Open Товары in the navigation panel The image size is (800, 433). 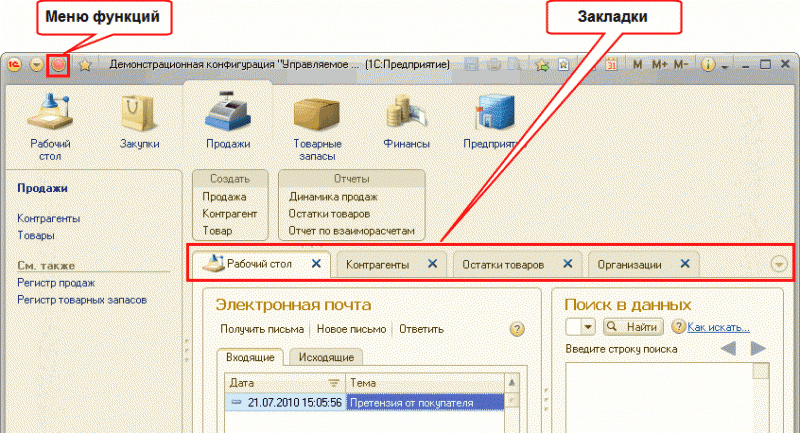[36, 235]
